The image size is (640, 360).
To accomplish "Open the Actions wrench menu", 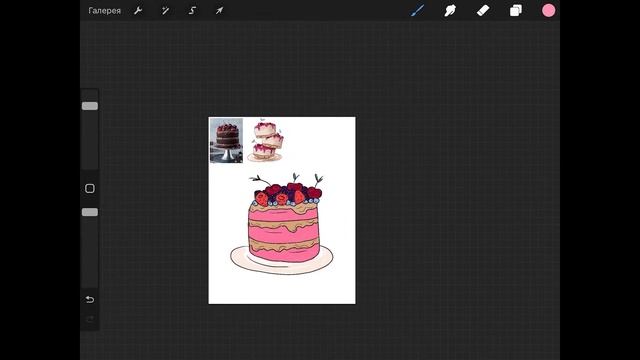I will (138, 11).
